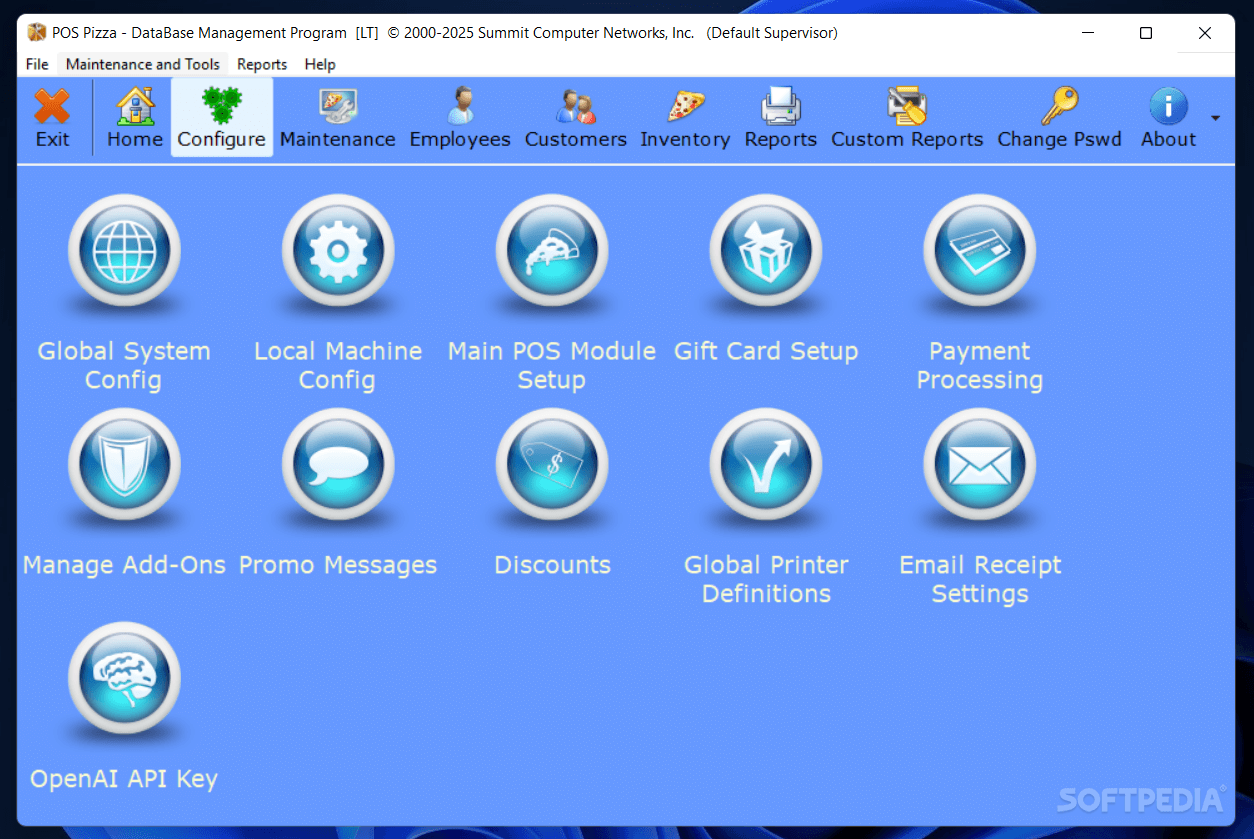Open Maintenance from the toolbar
The width and height of the screenshot is (1254, 839).
338,118
